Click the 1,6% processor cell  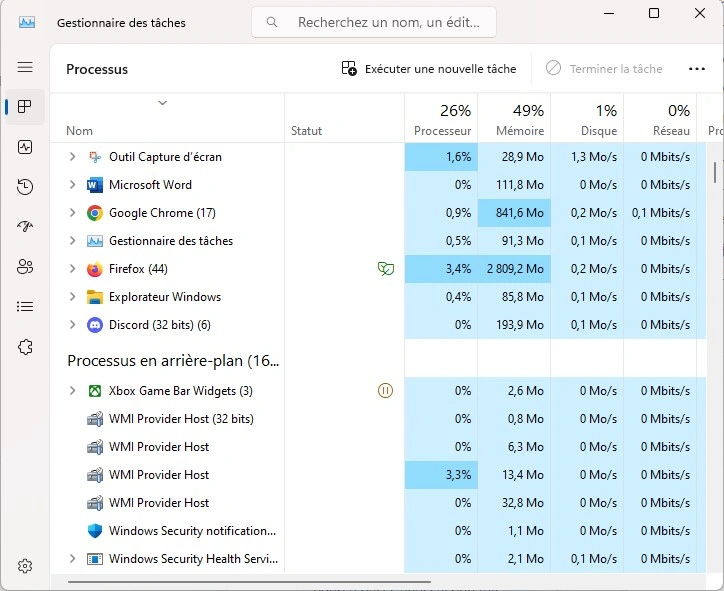pos(441,157)
